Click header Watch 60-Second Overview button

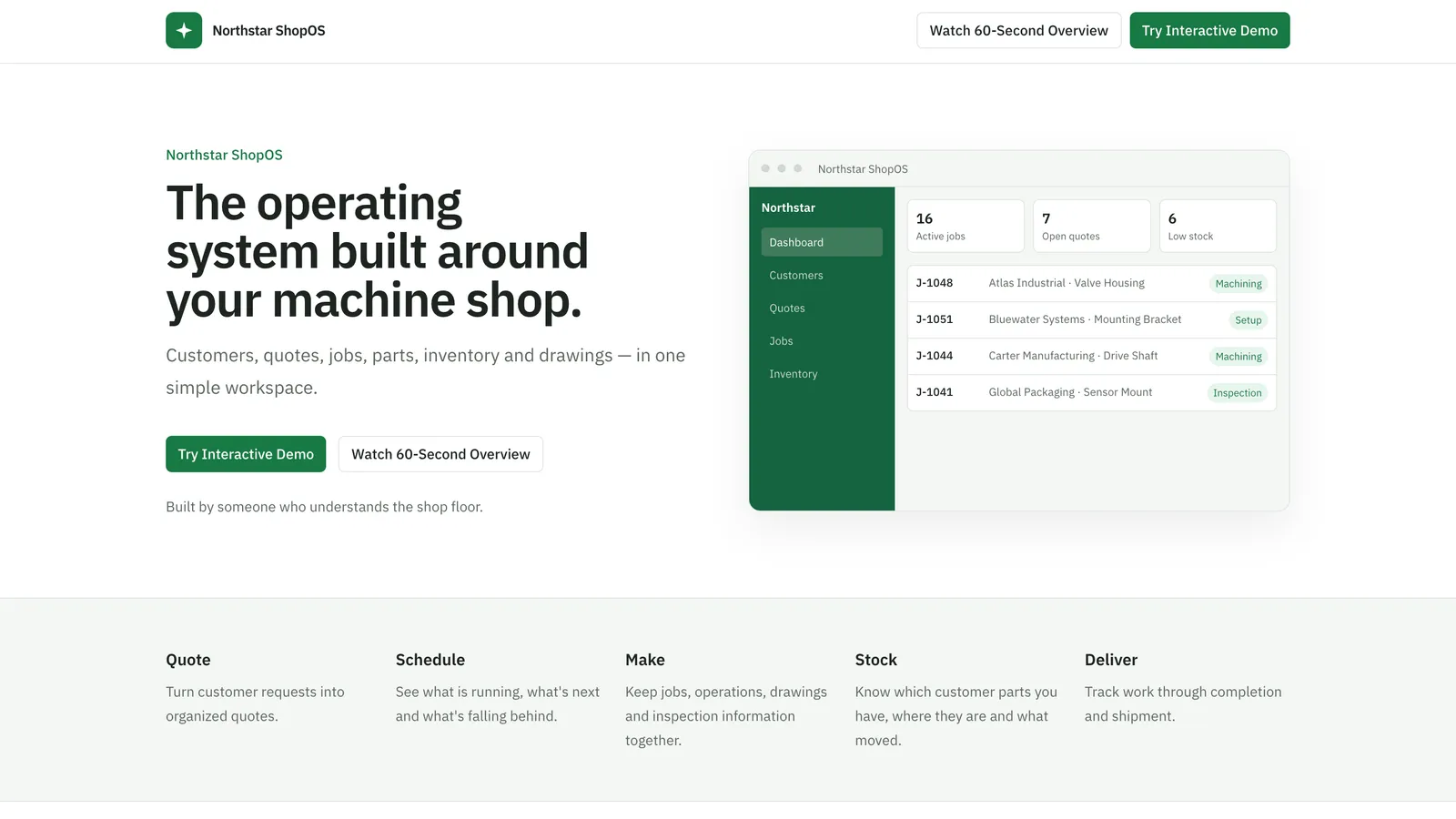click(x=1018, y=30)
